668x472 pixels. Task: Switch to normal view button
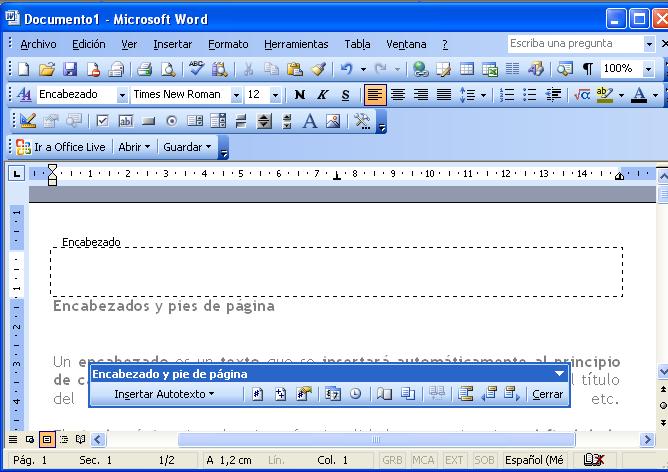(x=13, y=439)
